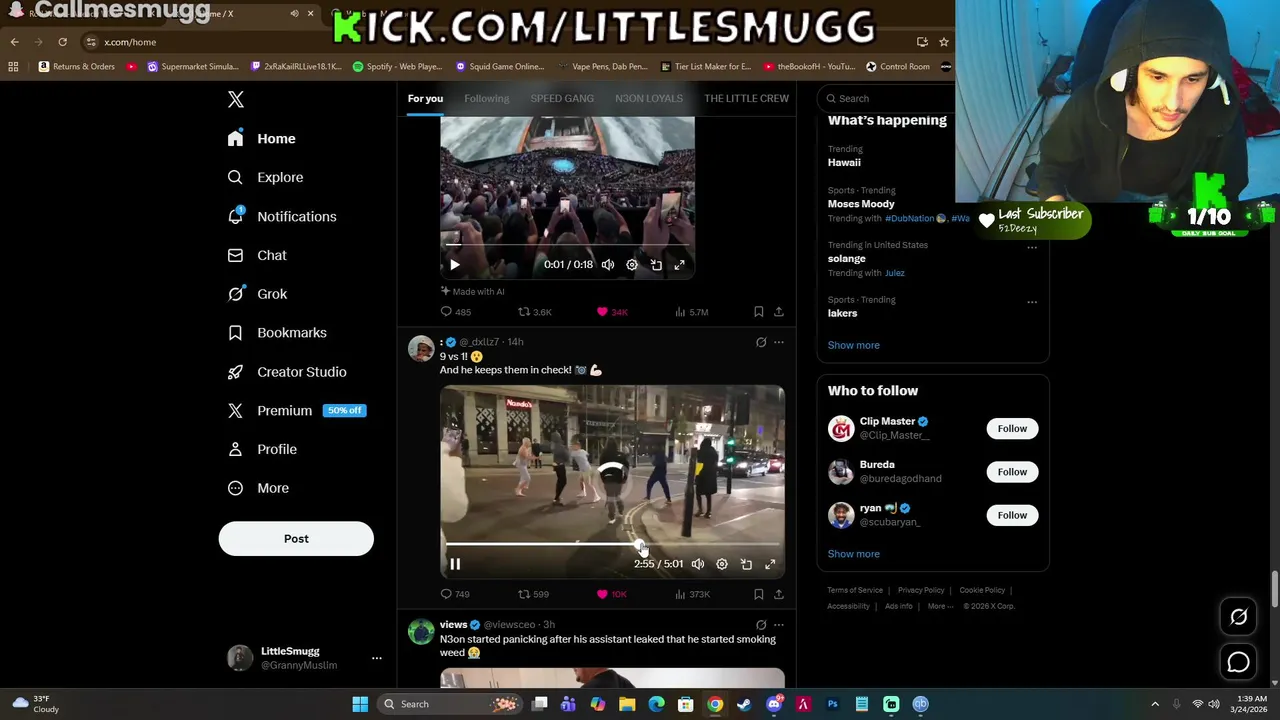Open more options on @_dxllz7 post

[x=779, y=342]
